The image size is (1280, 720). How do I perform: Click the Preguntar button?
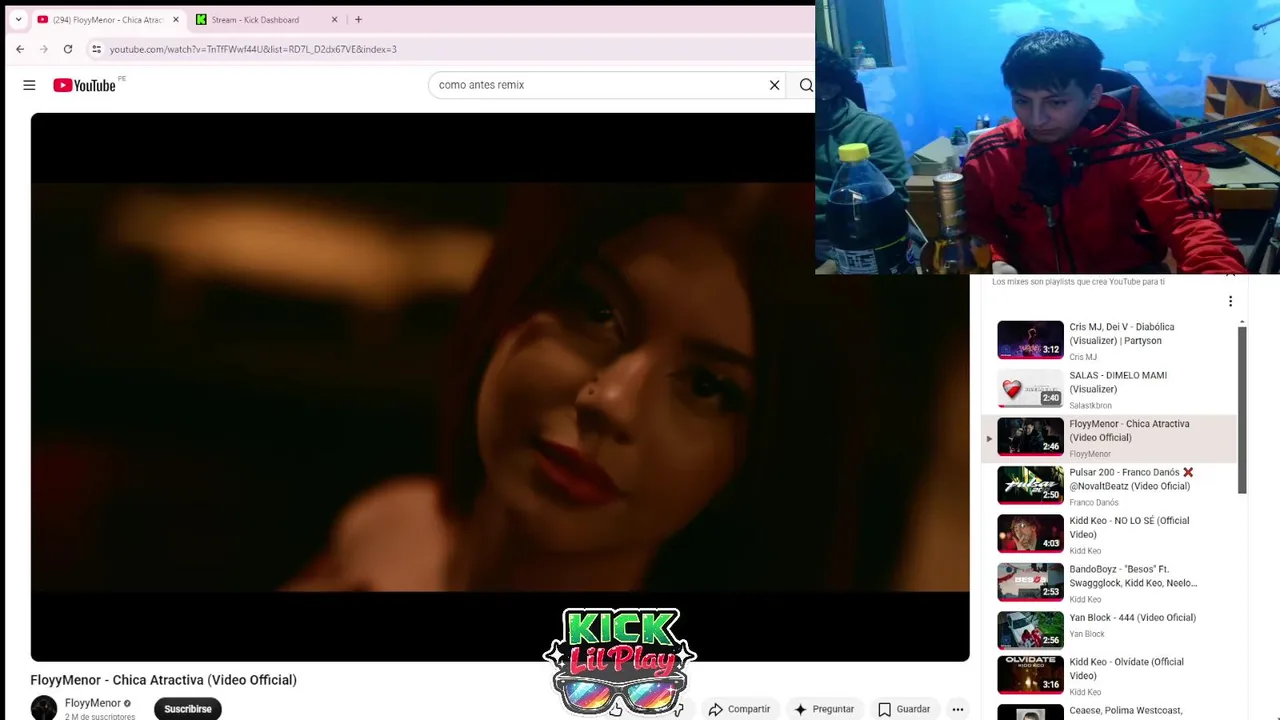click(824, 709)
